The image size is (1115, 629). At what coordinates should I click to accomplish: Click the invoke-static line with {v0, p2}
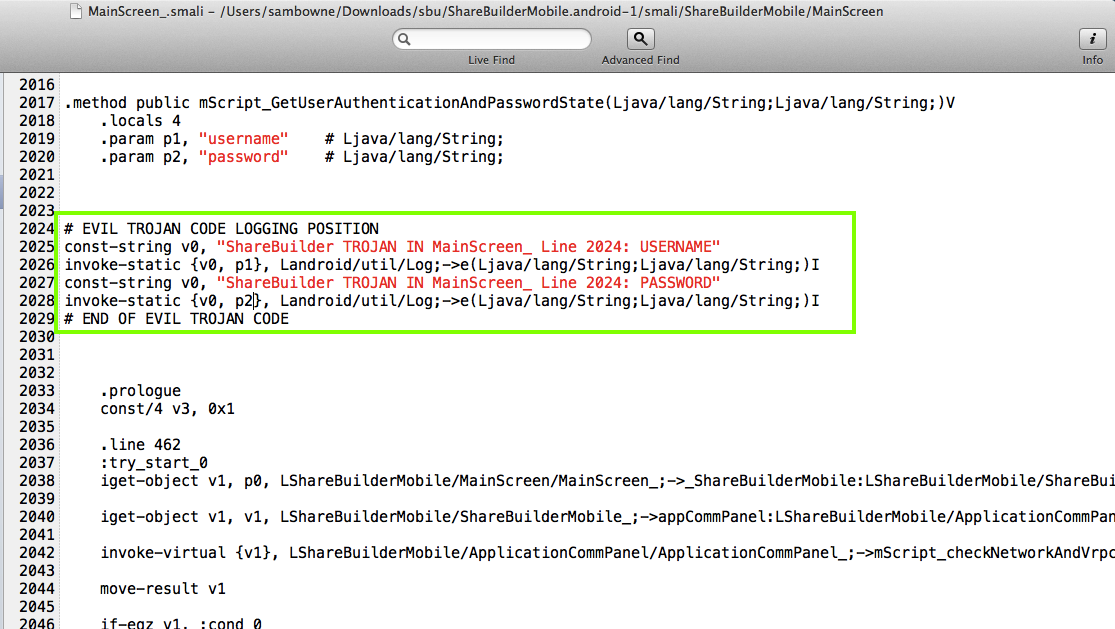(x=442, y=301)
